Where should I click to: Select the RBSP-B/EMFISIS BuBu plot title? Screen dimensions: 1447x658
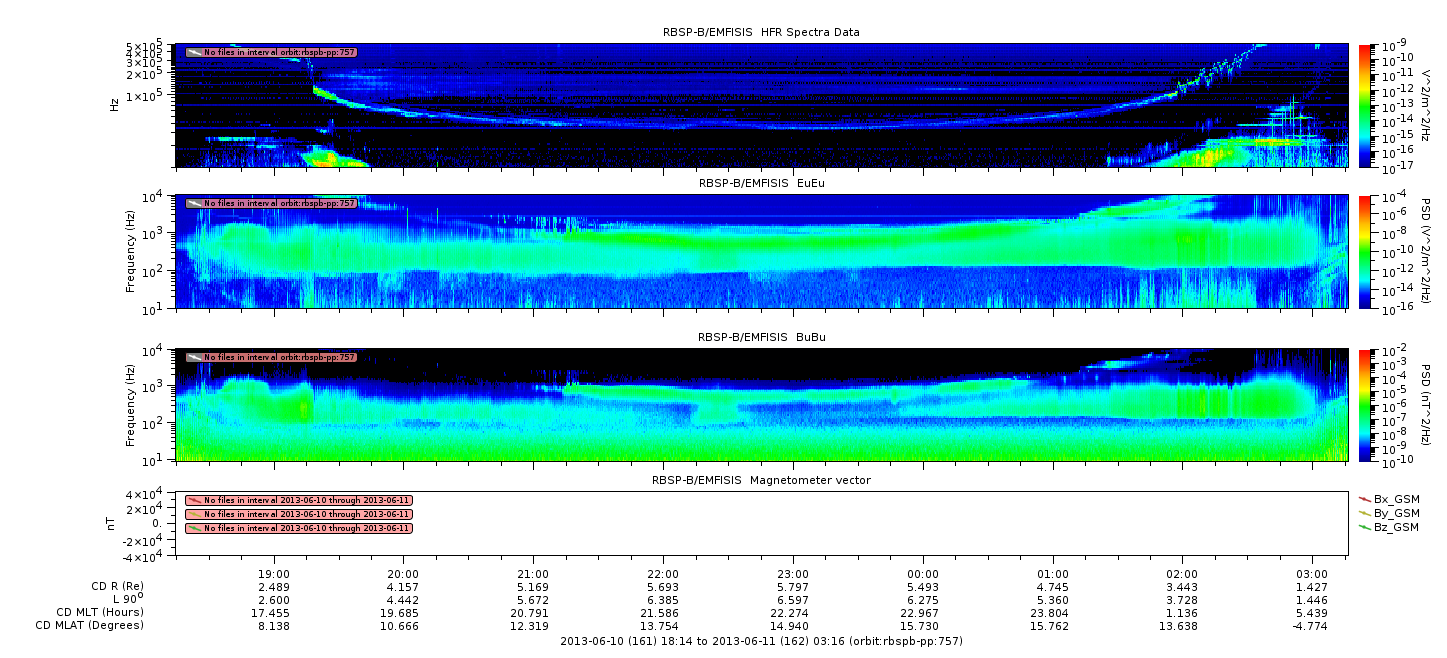pos(761,337)
